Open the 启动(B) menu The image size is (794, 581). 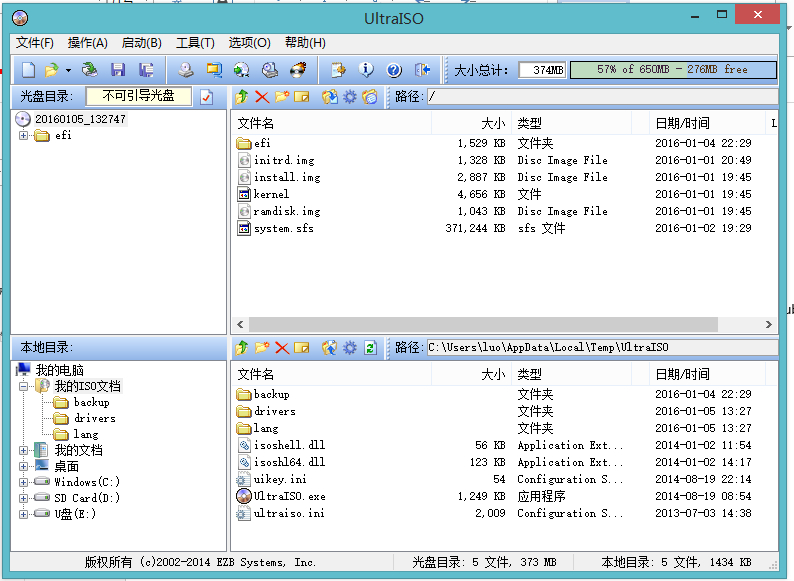pyautogui.click(x=141, y=43)
